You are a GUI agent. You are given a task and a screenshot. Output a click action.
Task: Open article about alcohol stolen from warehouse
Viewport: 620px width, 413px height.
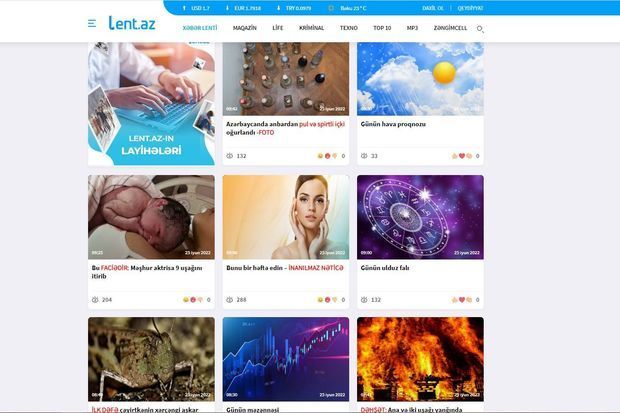[285, 128]
